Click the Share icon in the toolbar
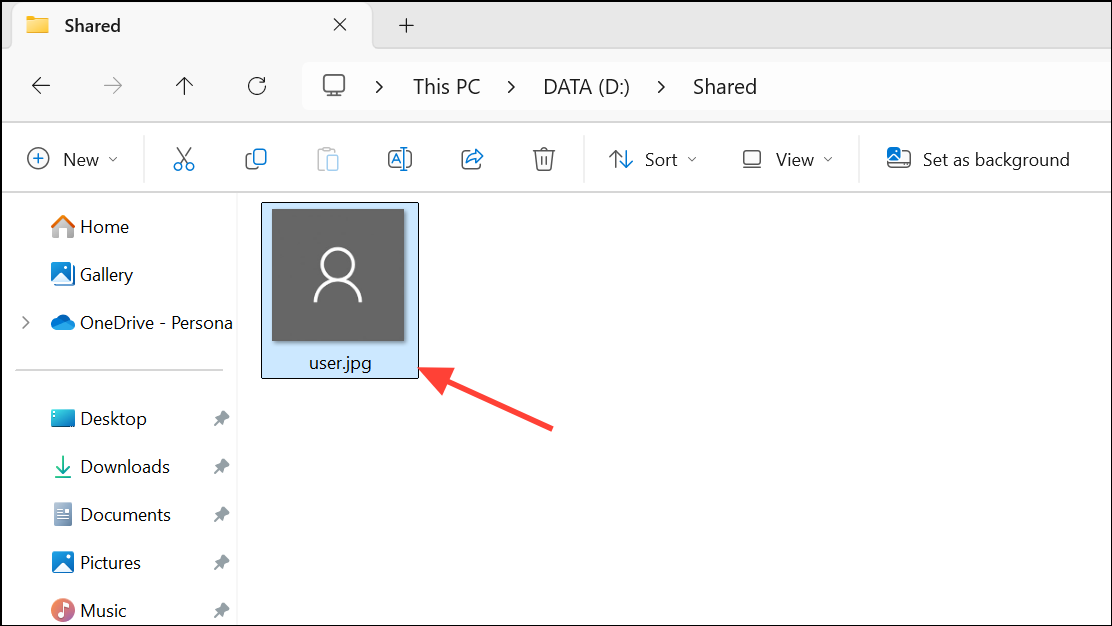The image size is (1112, 626). (471, 159)
